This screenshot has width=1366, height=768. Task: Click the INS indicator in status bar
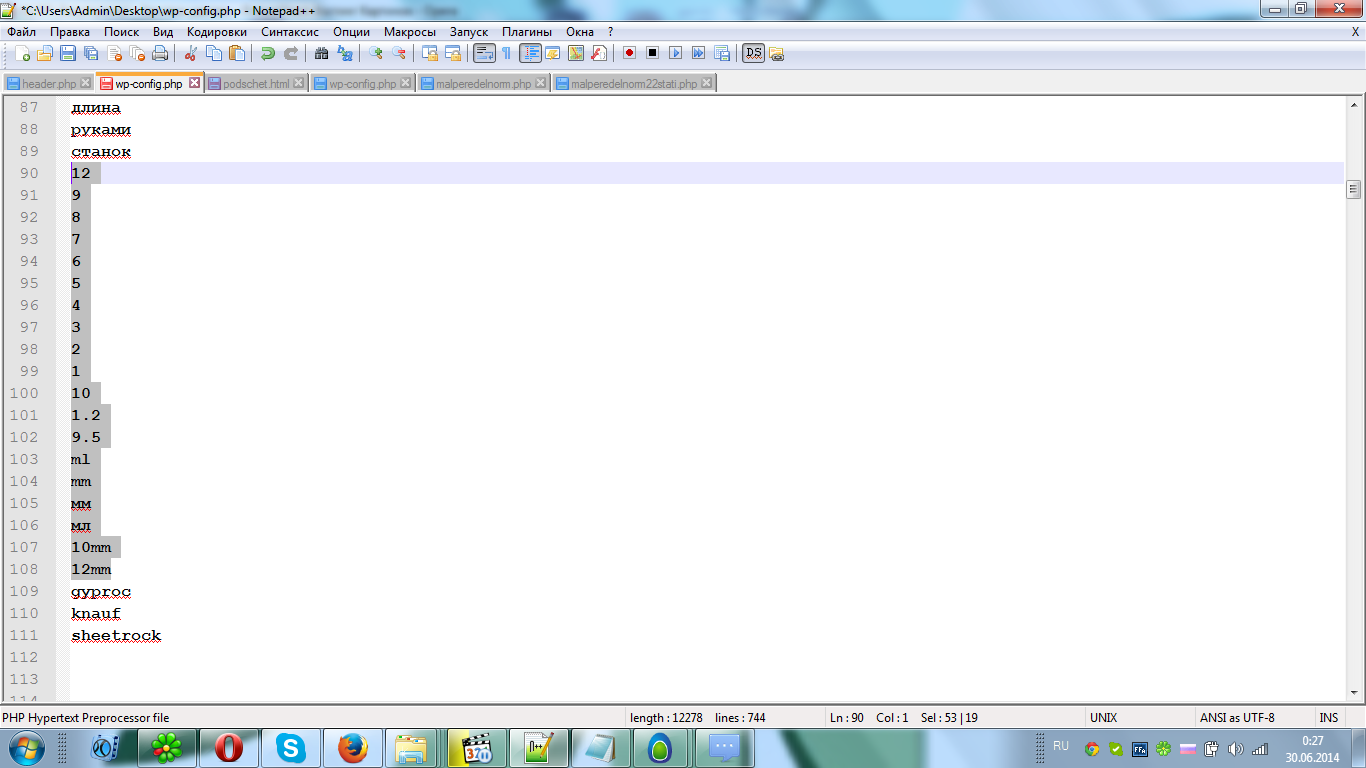[x=1328, y=718]
